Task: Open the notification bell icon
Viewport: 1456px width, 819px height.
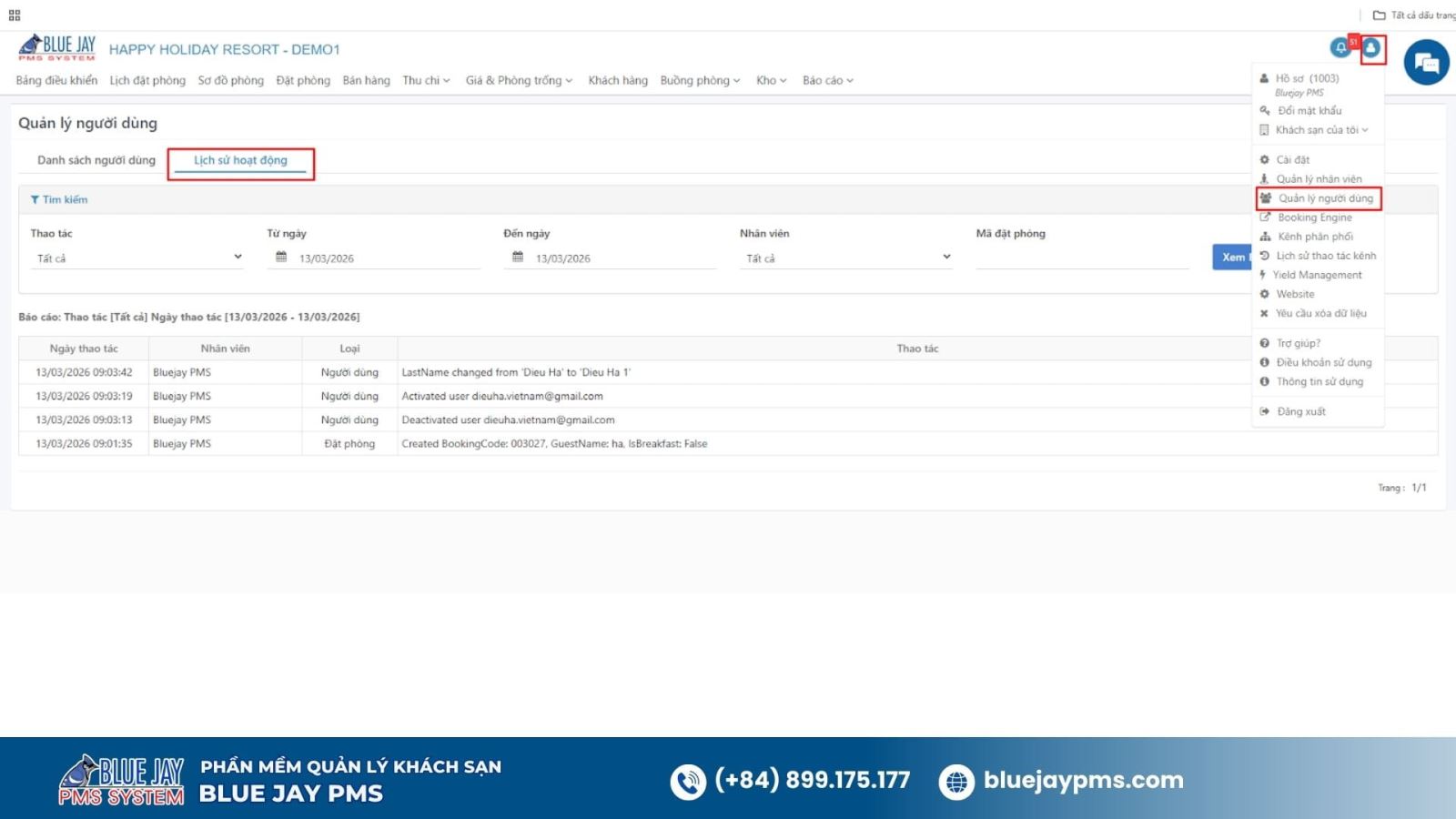Action: tap(1340, 48)
